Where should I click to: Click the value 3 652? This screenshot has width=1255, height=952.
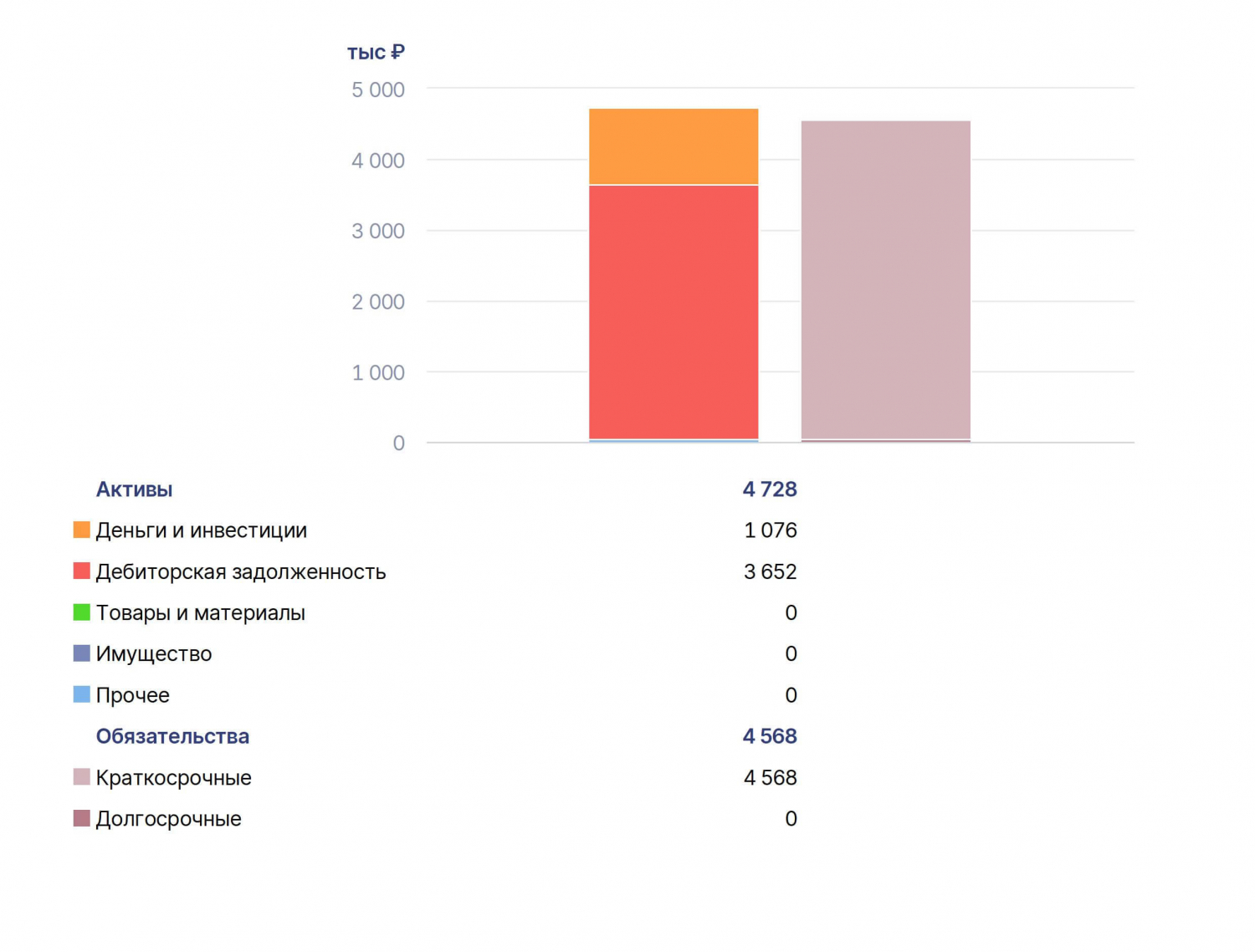[771, 571]
